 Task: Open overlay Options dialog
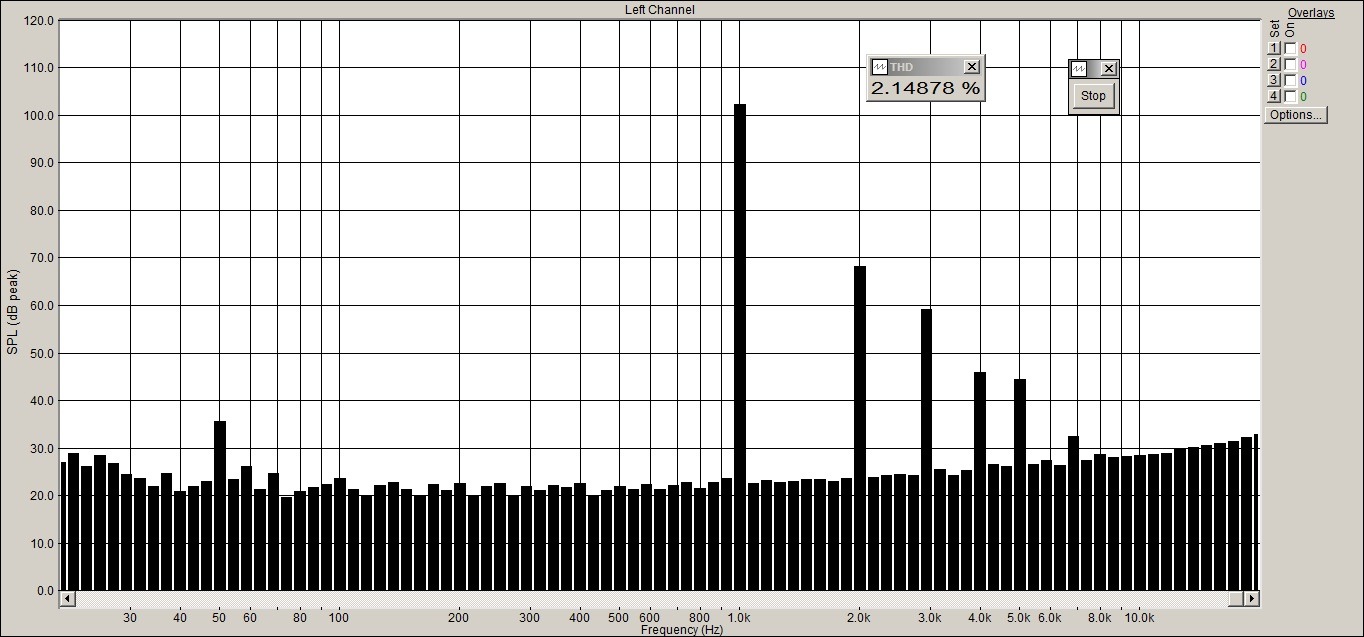pyautogui.click(x=1295, y=115)
